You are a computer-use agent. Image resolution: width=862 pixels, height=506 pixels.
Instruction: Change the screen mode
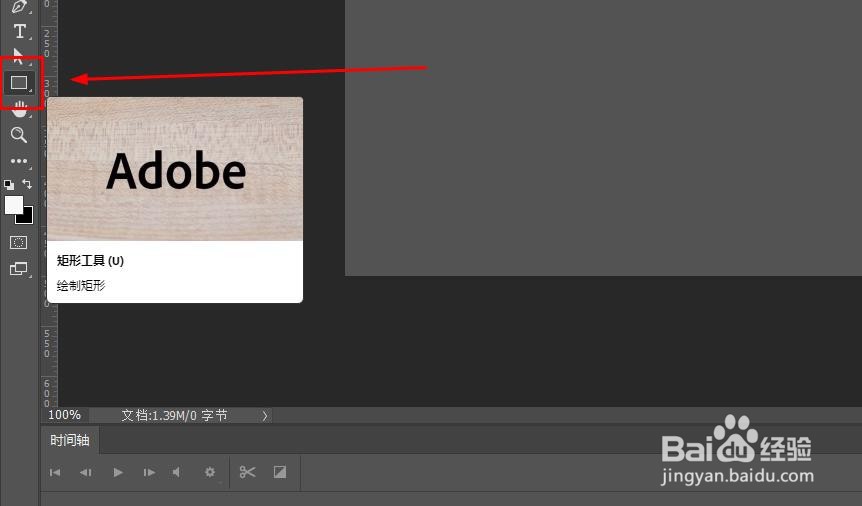[x=19, y=269]
